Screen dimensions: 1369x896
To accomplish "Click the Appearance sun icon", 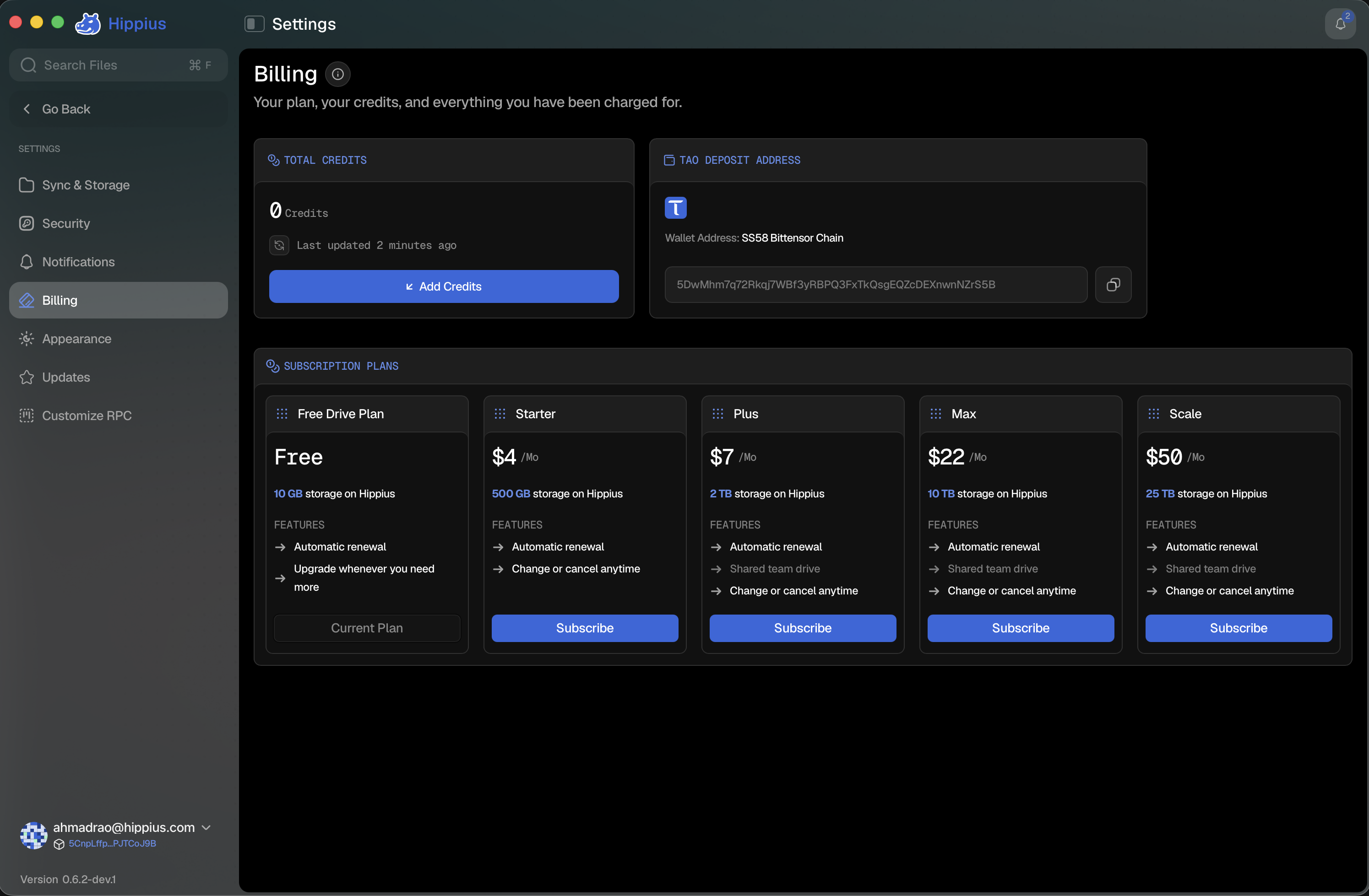I will (x=27, y=339).
